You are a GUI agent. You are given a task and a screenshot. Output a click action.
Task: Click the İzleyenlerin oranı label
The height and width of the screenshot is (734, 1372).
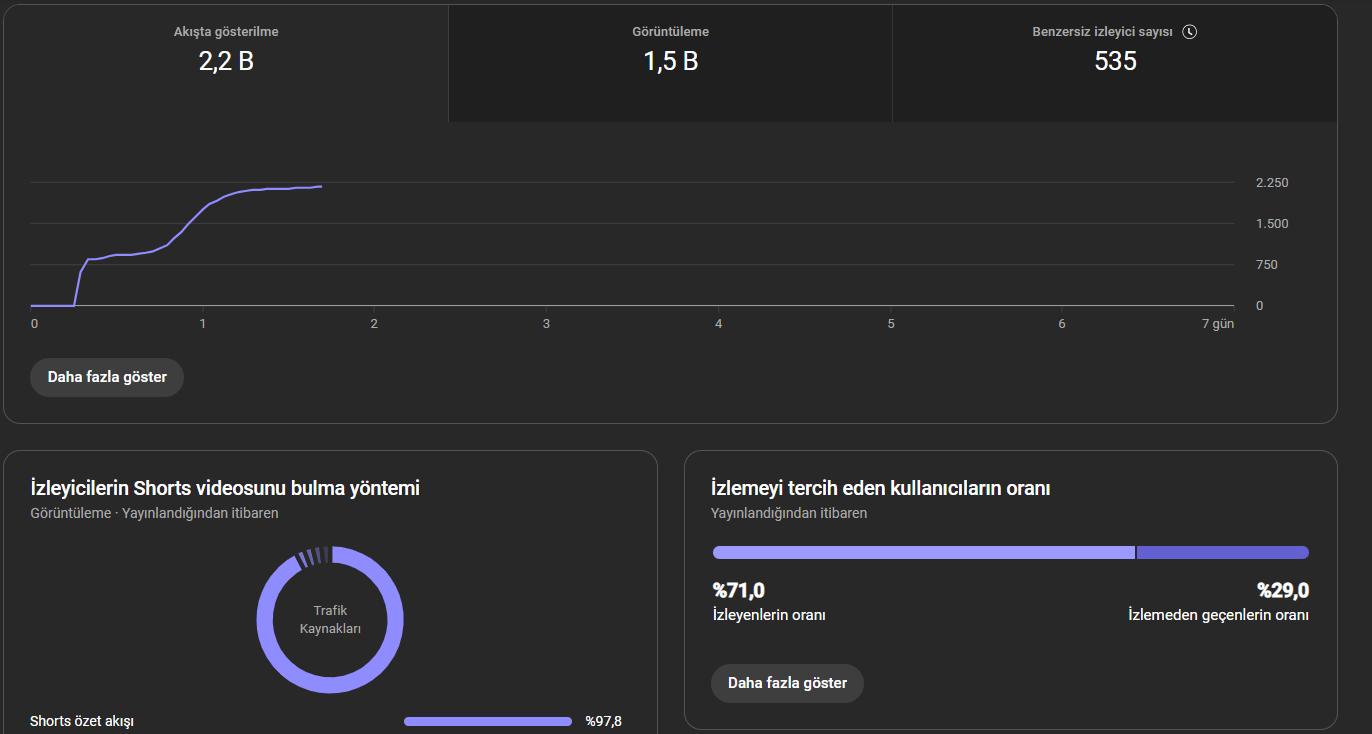pyautogui.click(x=768, y=615)
